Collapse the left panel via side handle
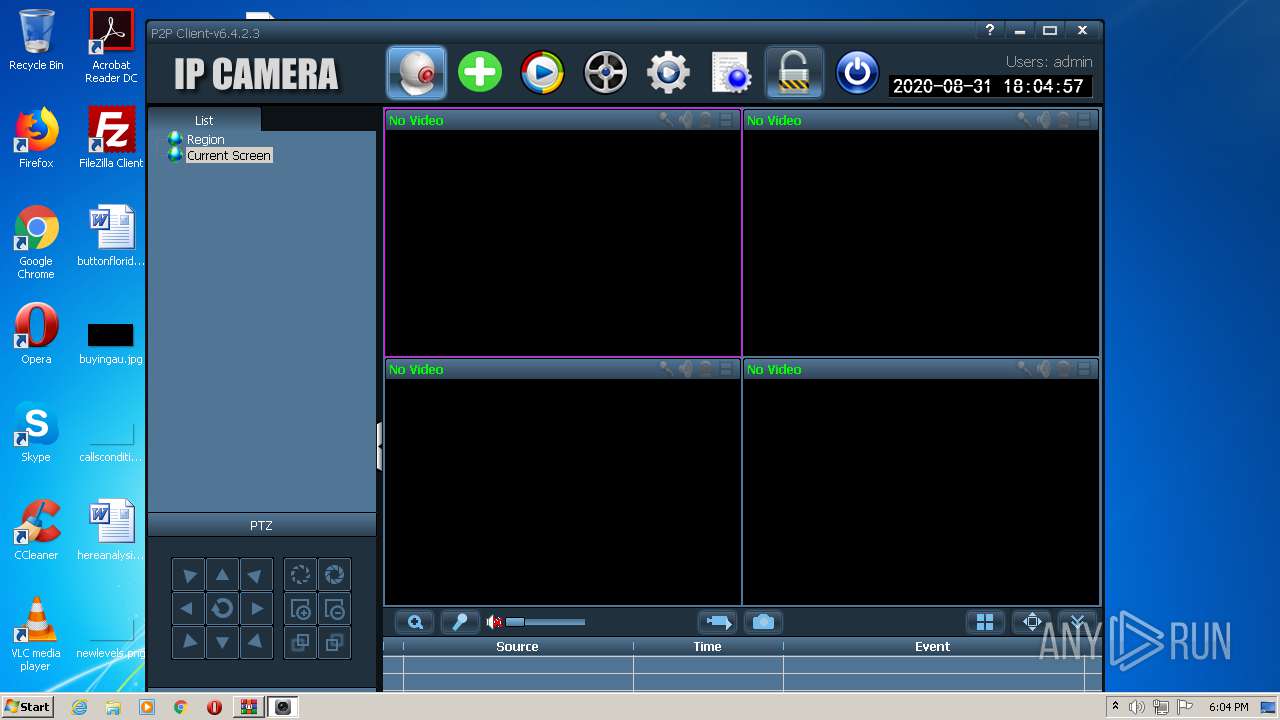The height and width of the screenshot is (720, 1280). click(380, 446)
